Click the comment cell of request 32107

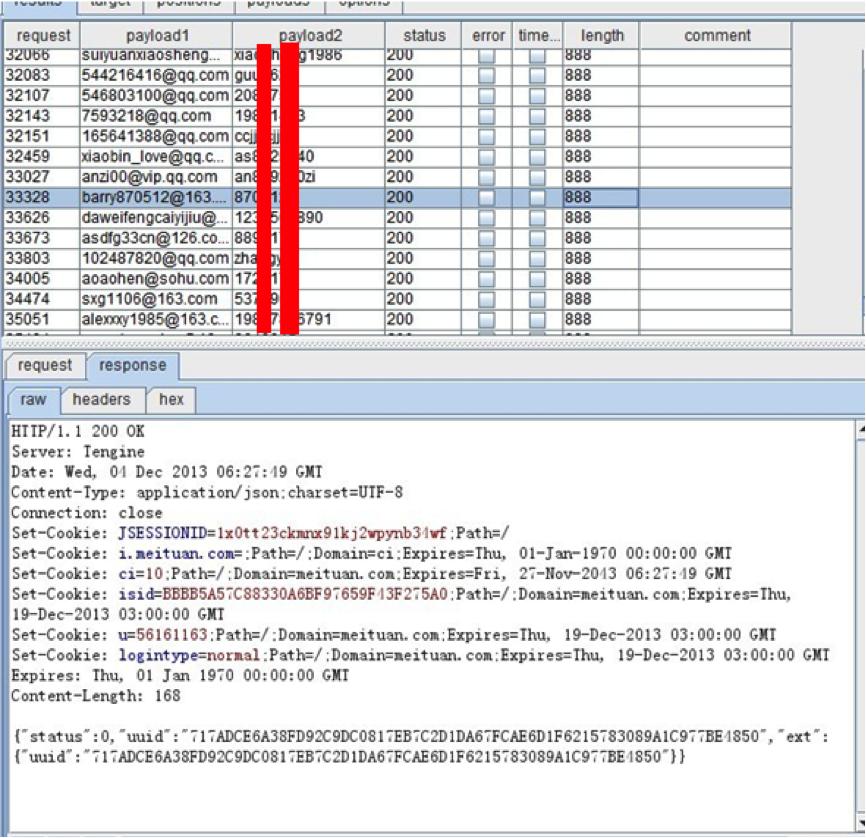point(716,96)
